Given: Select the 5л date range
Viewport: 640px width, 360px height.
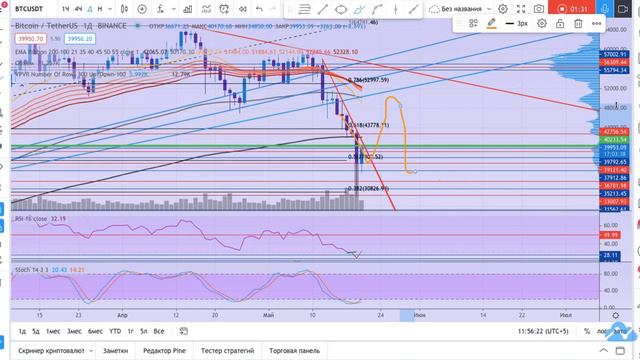Looking at the screenshot, I should [144, 331].
